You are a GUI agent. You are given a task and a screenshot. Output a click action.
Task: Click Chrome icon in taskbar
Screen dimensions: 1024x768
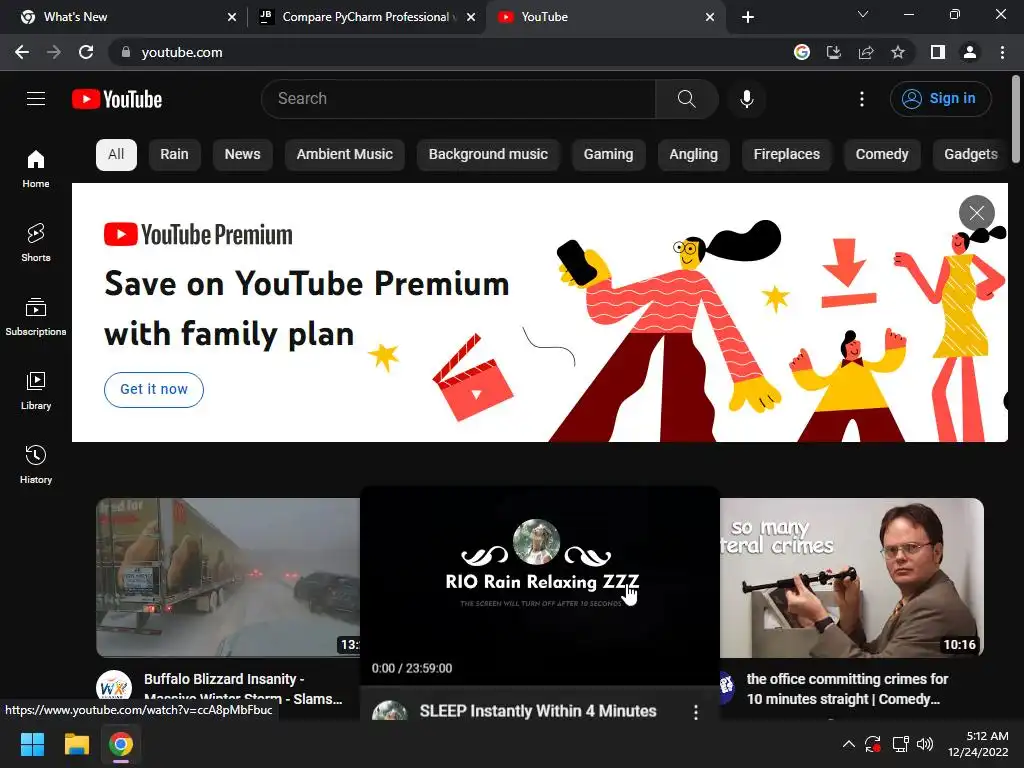[x=121, y=744]
